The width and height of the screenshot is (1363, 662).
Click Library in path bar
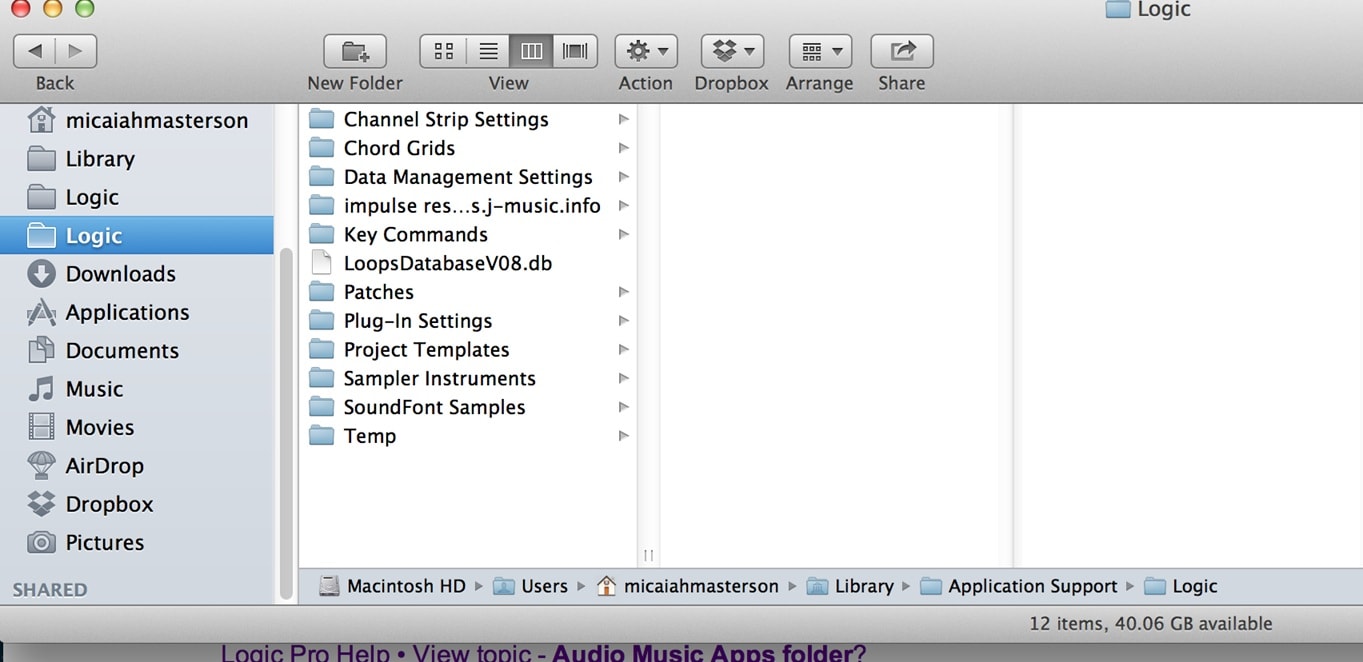pos(850,586)
